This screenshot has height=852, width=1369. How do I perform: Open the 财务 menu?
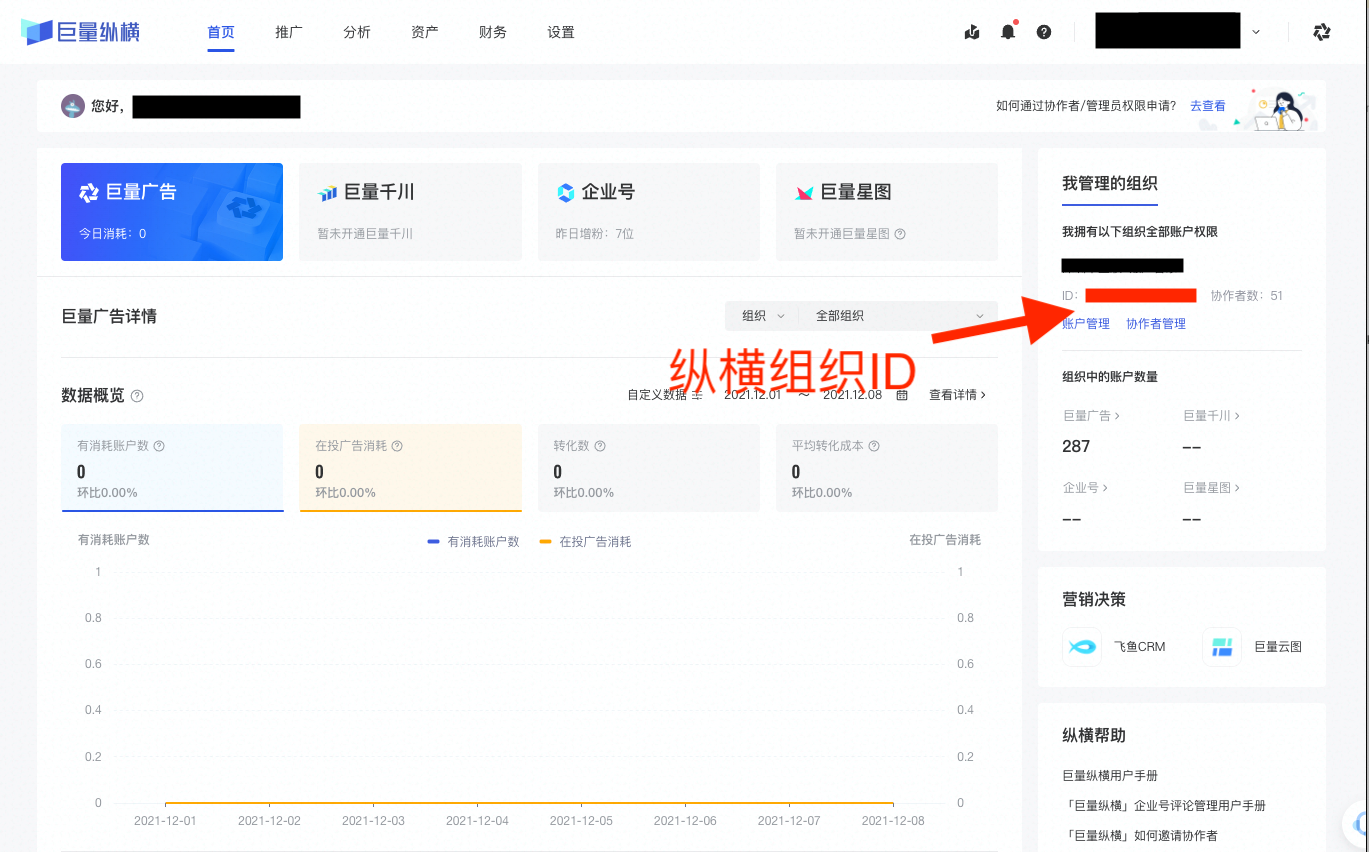(x=493, y=32)
